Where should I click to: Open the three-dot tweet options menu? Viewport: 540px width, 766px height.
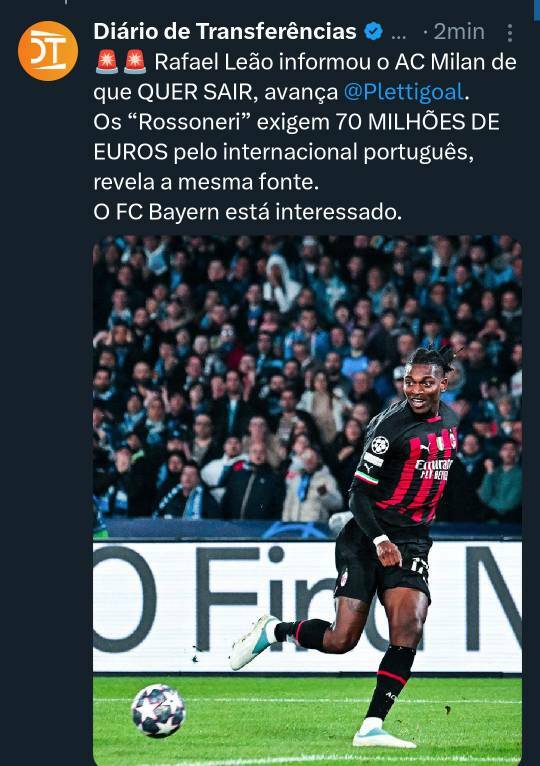point(509,33)
